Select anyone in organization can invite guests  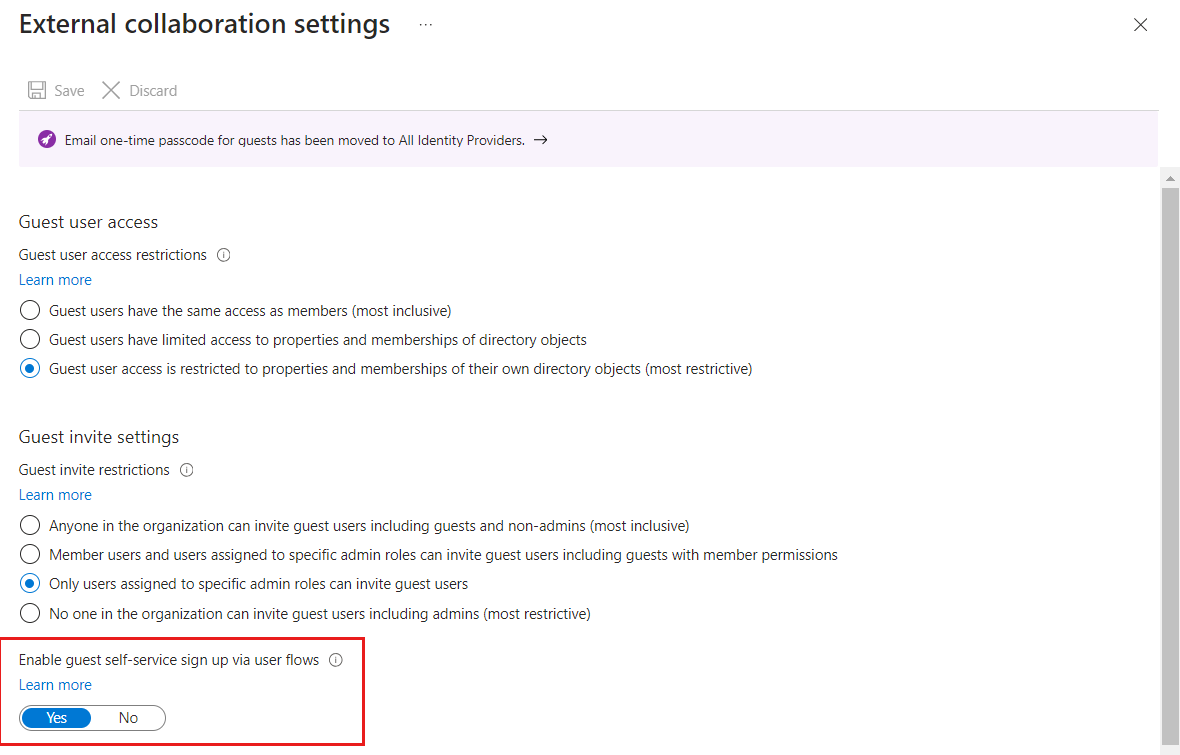point(30,525)
